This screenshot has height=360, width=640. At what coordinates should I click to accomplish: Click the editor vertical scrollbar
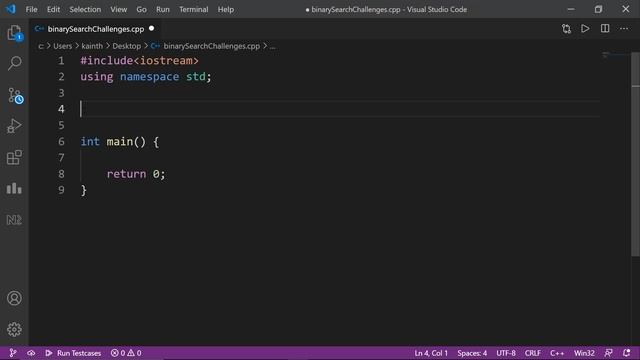click(x=636, y=155)
